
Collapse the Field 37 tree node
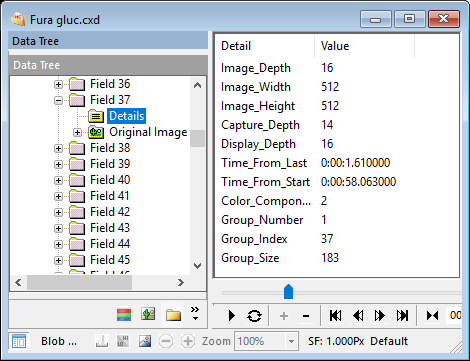[58, 100]
